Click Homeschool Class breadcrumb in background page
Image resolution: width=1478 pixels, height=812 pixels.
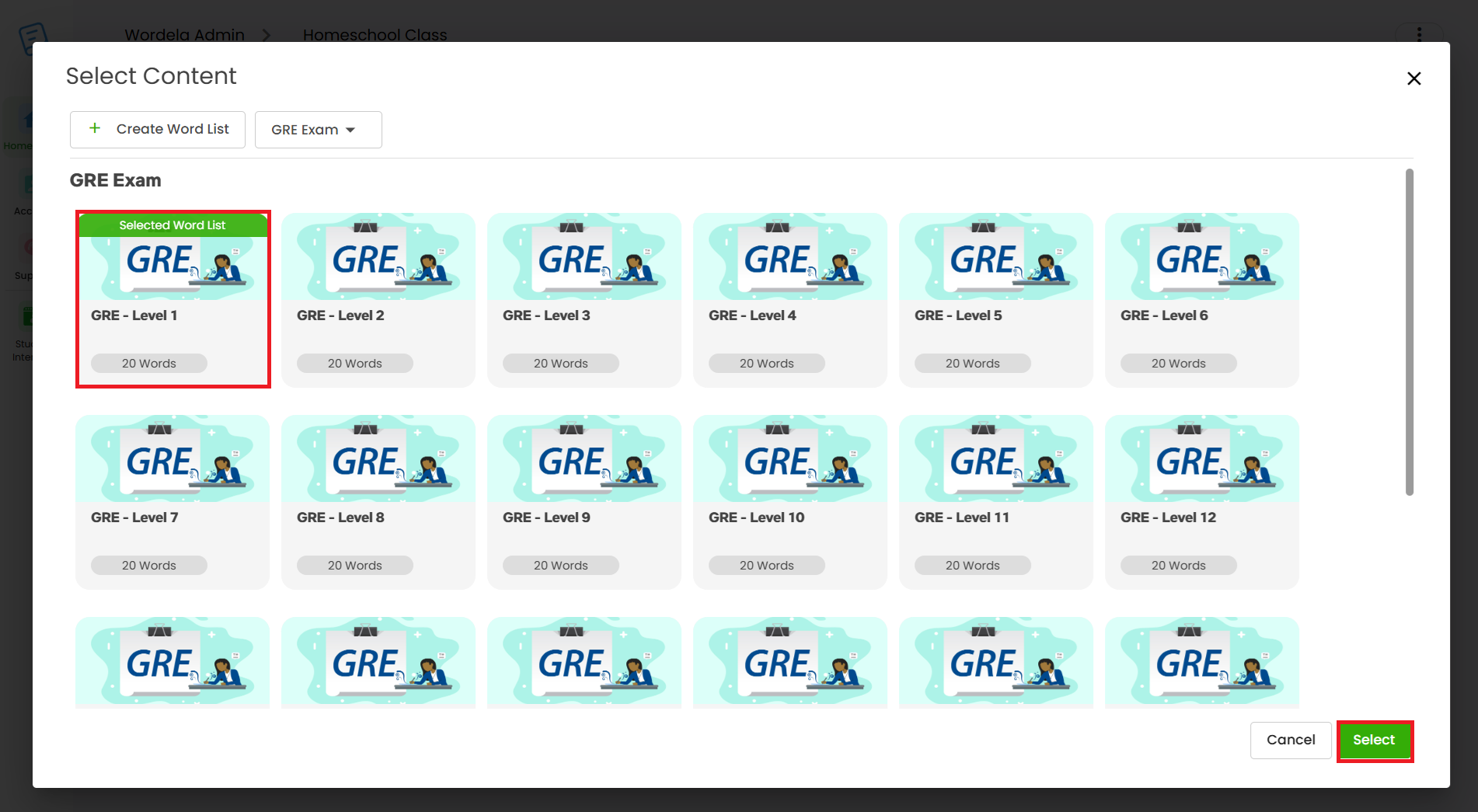pos(375,35)
